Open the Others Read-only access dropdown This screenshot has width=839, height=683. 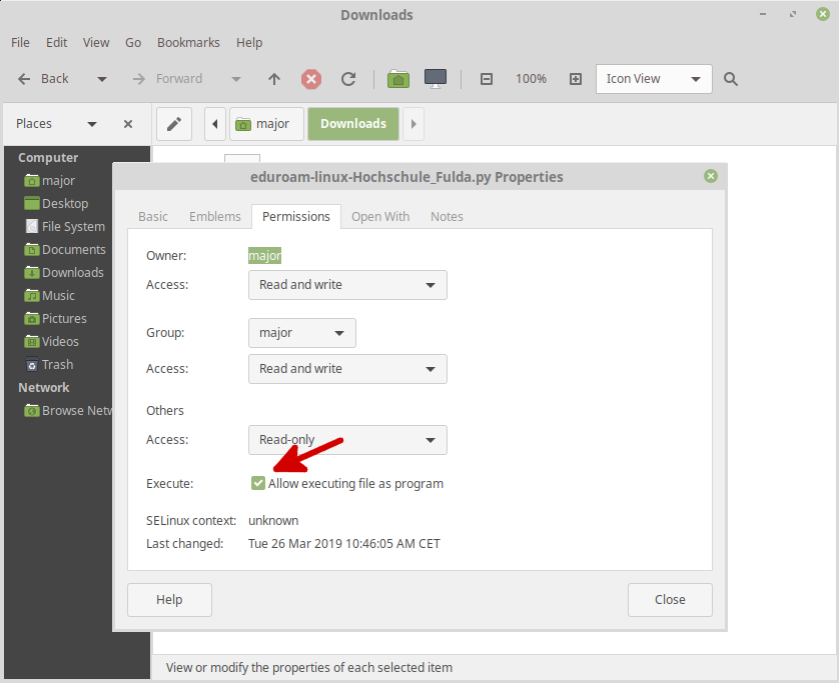point(347,440)
